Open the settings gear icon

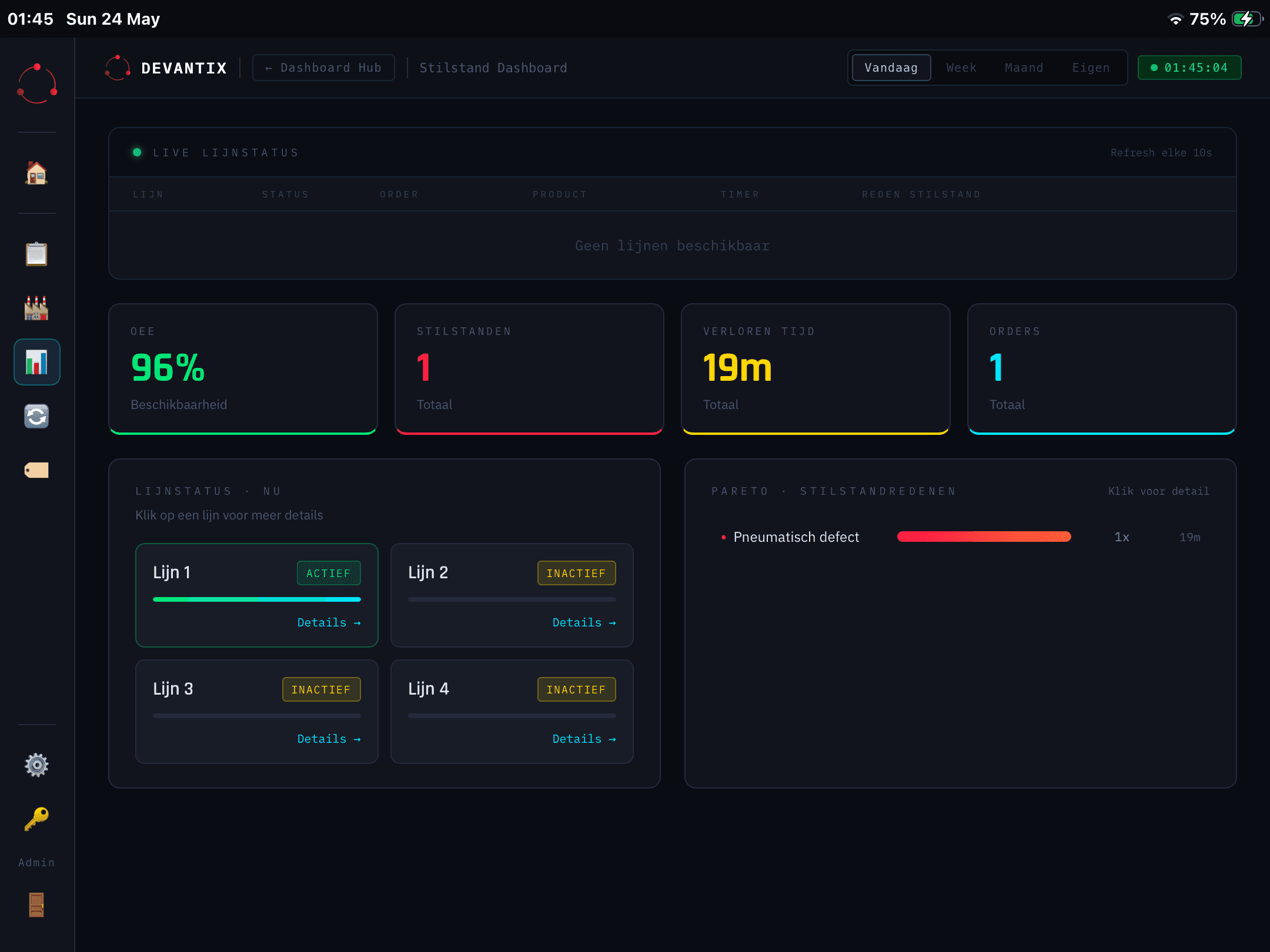[36, 765]
